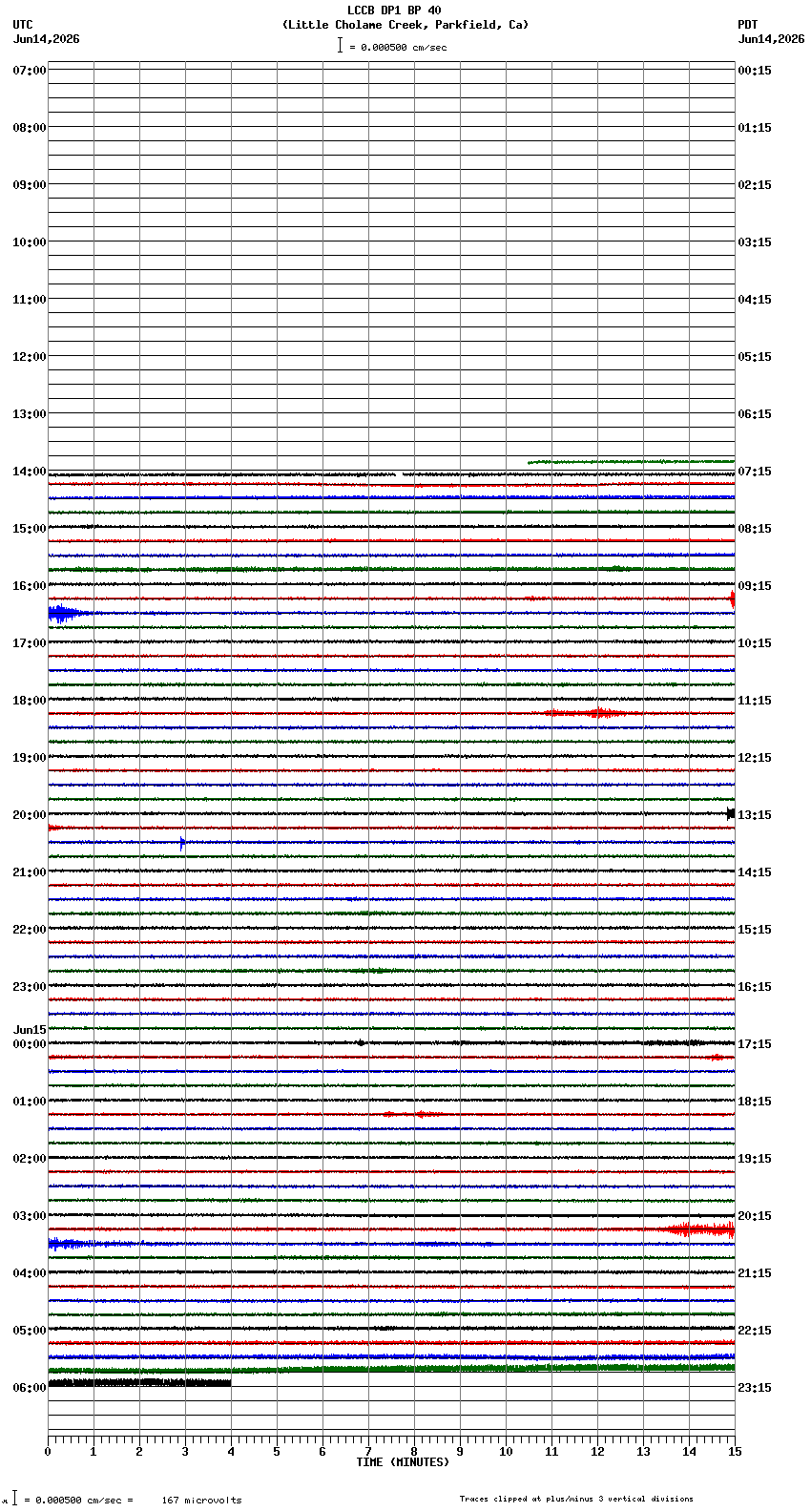Click the 06:00 UTC time label

tap(30, 1388)
